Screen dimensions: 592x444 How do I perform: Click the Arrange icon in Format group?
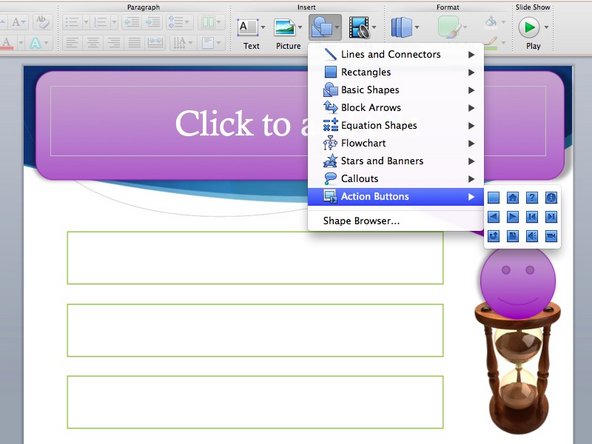(401, 27)
